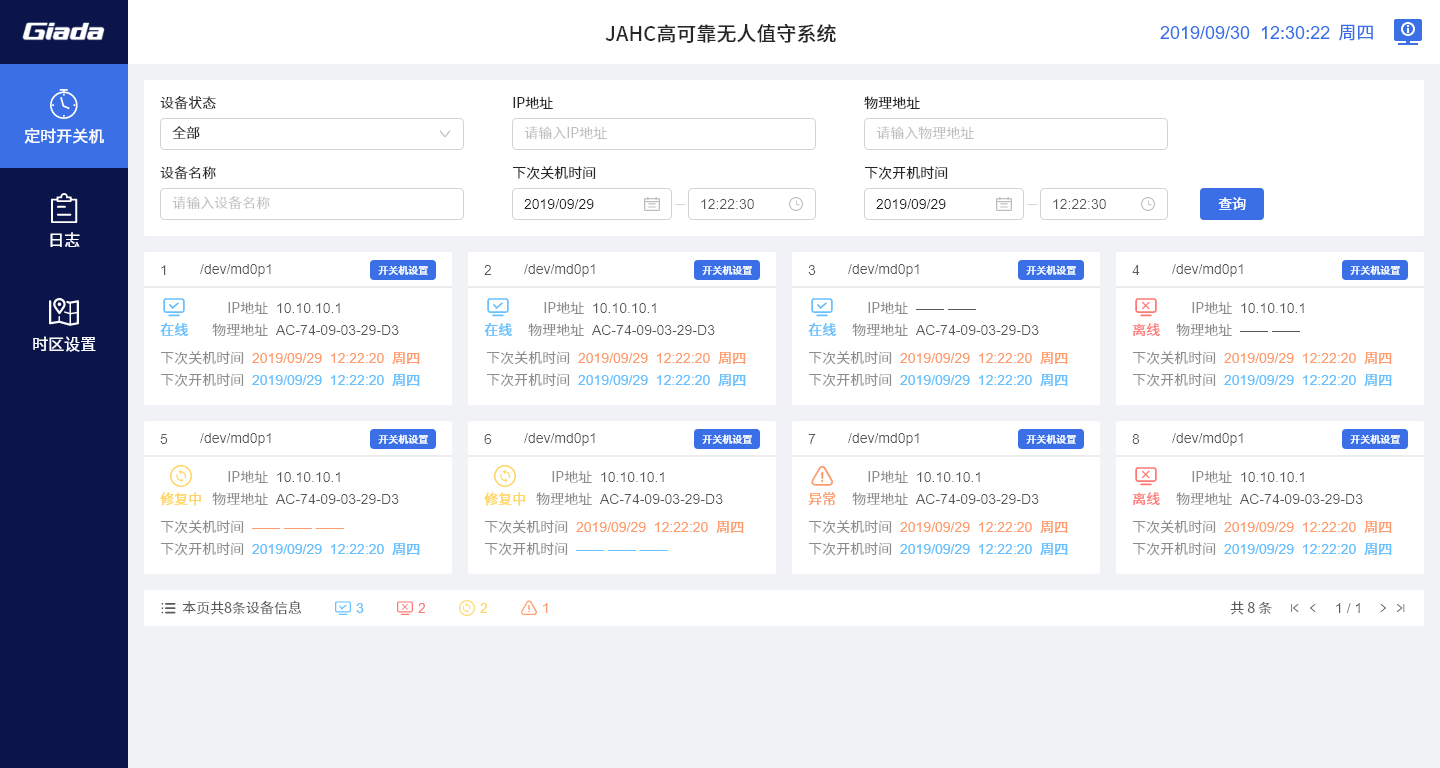Click the abnormal warning icon on device 7
The width and height of the screenshot is (1440, 768).
click(x=822, y=476)
